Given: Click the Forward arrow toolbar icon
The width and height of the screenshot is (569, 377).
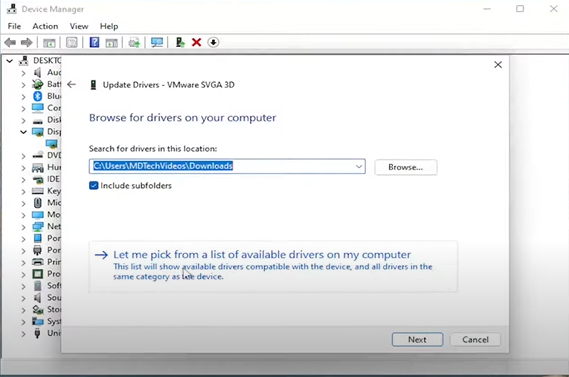Looking at the screenshot, I should [26, 42].
